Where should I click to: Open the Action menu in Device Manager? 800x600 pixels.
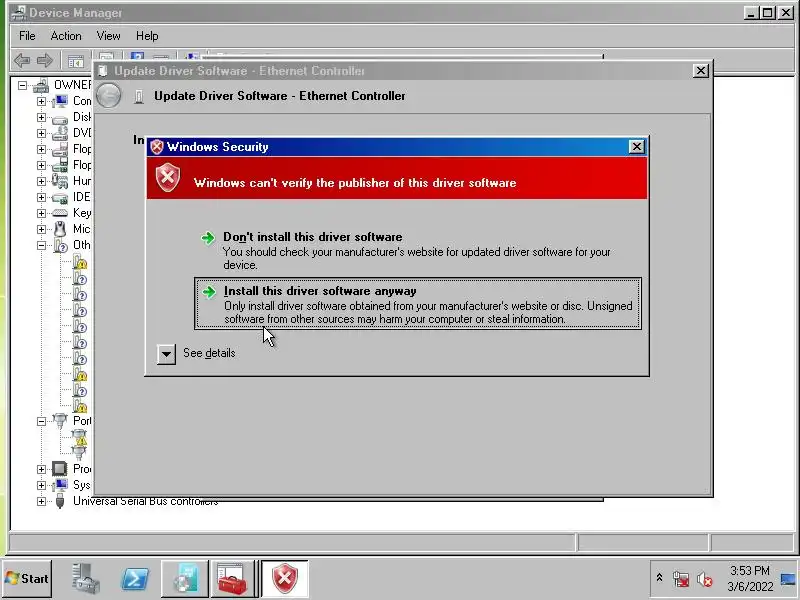coord(66,36)
